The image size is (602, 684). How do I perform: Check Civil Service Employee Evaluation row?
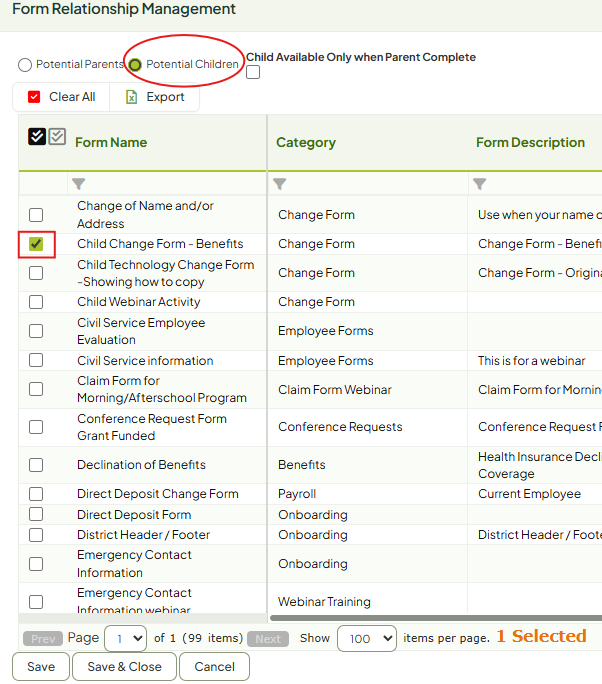pyautogui.click(x=36, y=331)
